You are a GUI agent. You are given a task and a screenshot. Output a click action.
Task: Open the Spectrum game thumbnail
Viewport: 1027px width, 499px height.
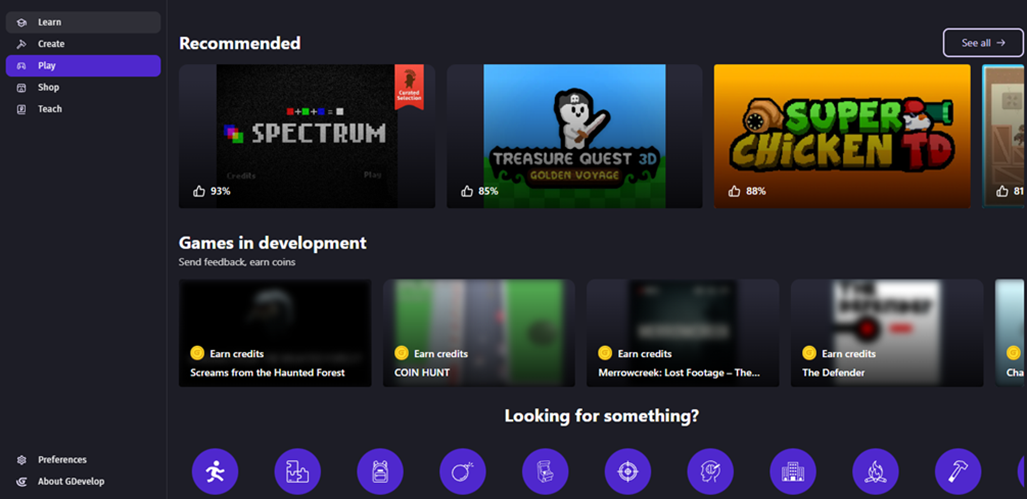pos(307,136)
